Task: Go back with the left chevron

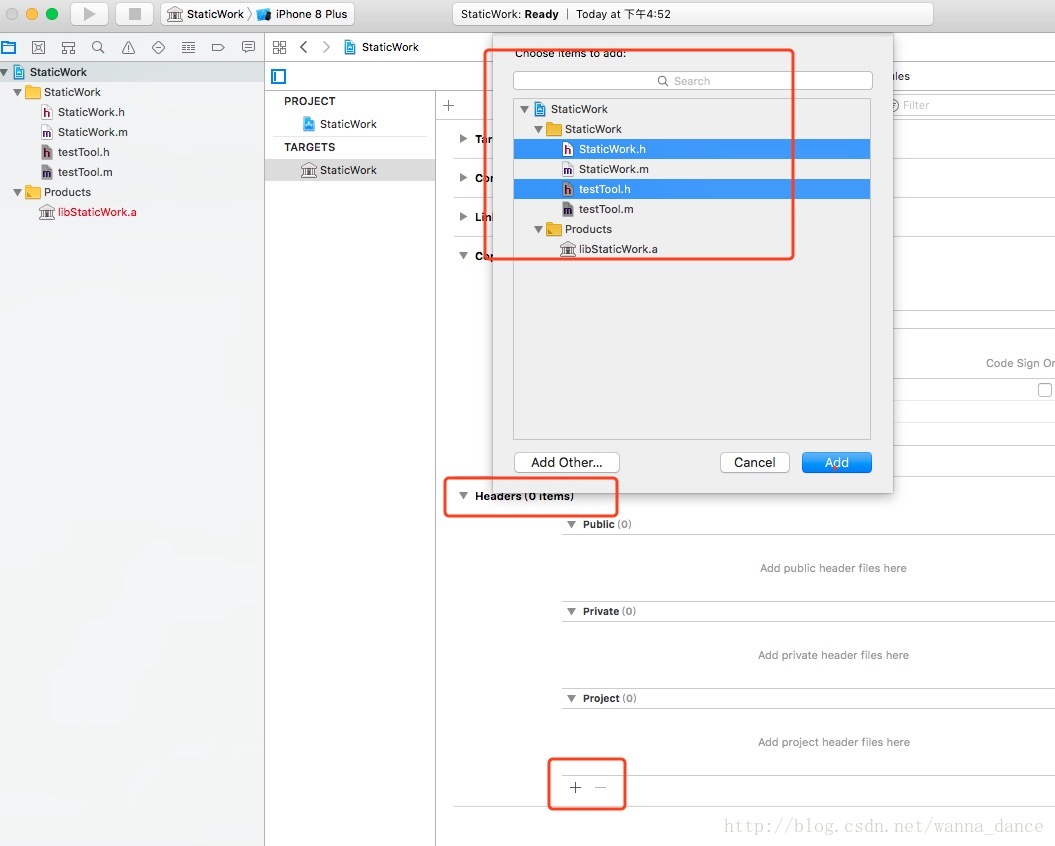Action: pyautogui.click(x=303, y=47)
